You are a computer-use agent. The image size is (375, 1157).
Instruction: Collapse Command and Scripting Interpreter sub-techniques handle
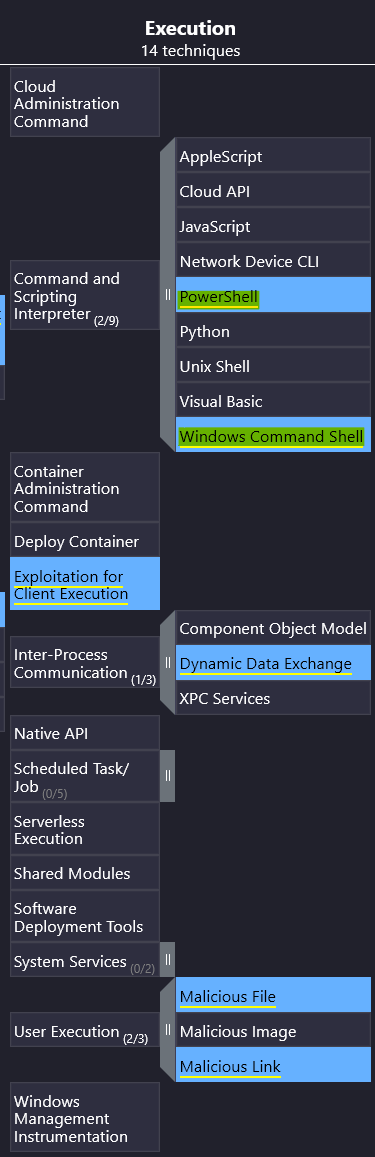[x=168, y=294]
